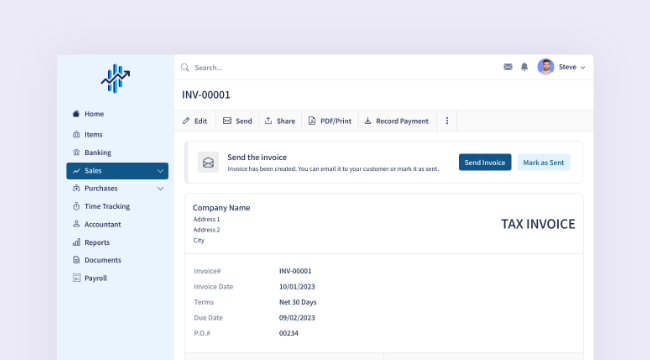Expand the Purchases menu chevron
Image resolution: width=650 pixels, height=360 pixels.
click(x=160, y=188)
